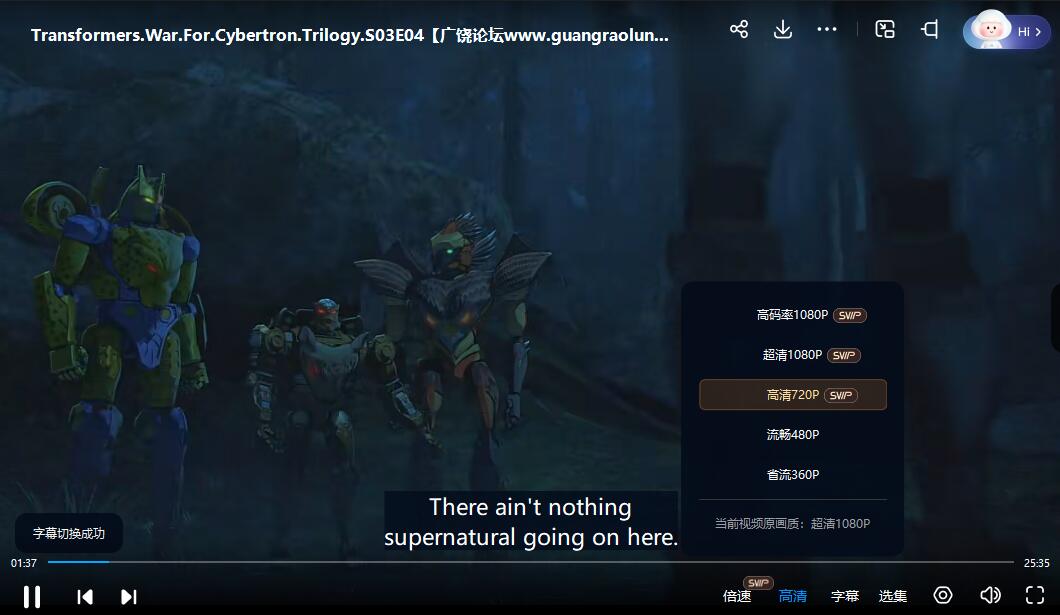Enter fullscreen mode
Image resolution: width=1060 pixels, height=615 pixels.
click(x=1035, y=596)
